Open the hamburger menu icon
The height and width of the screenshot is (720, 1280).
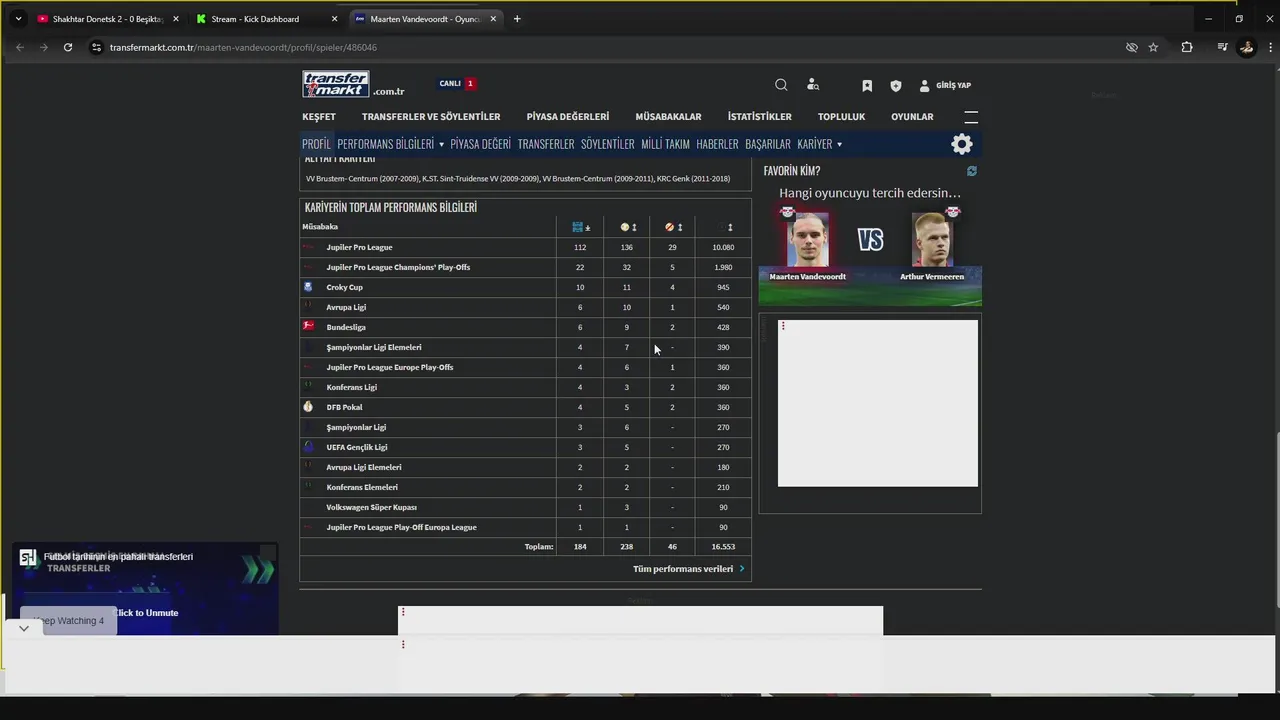[971, 117]
